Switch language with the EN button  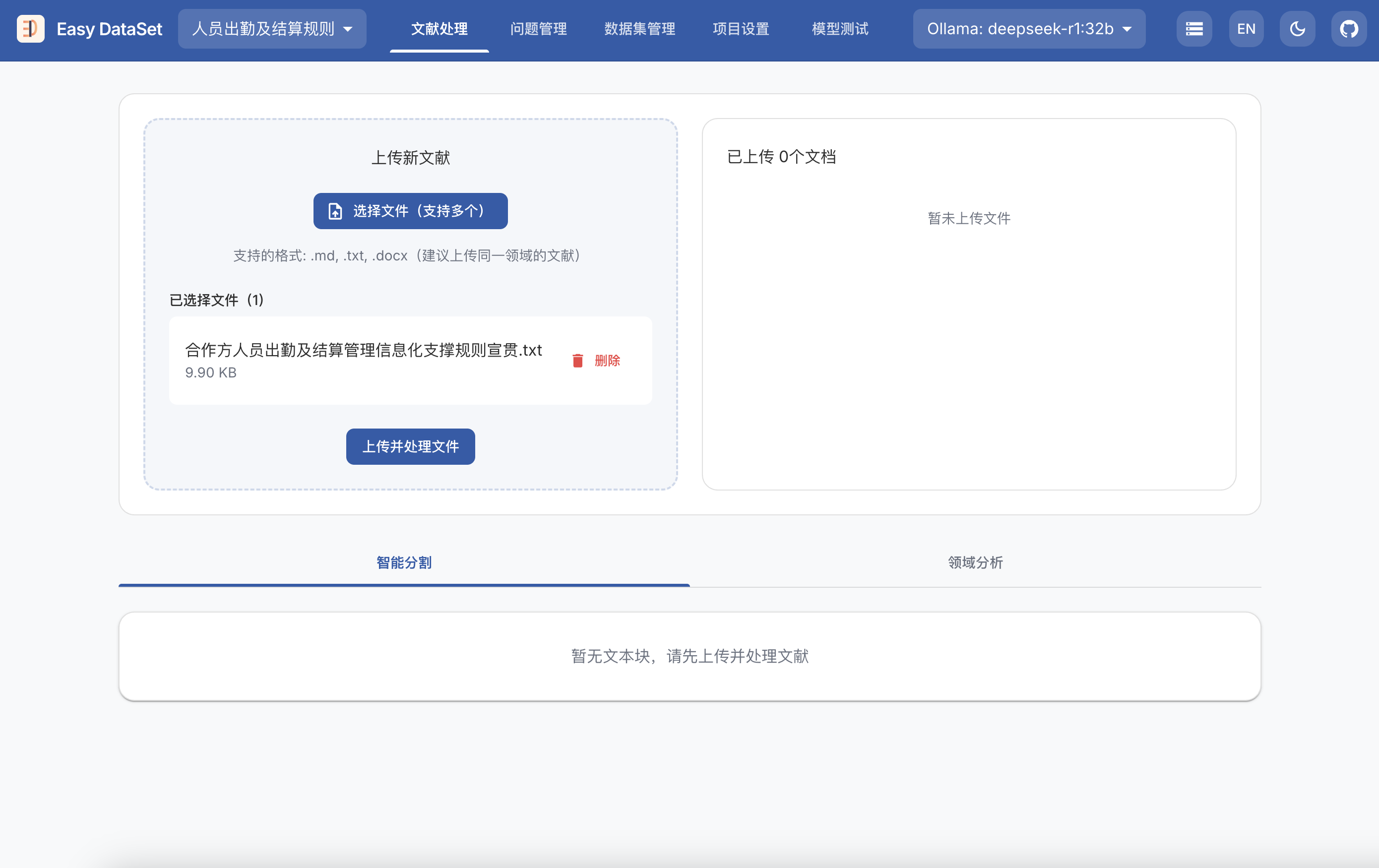pyautogui.click(x=1246, y=29)
